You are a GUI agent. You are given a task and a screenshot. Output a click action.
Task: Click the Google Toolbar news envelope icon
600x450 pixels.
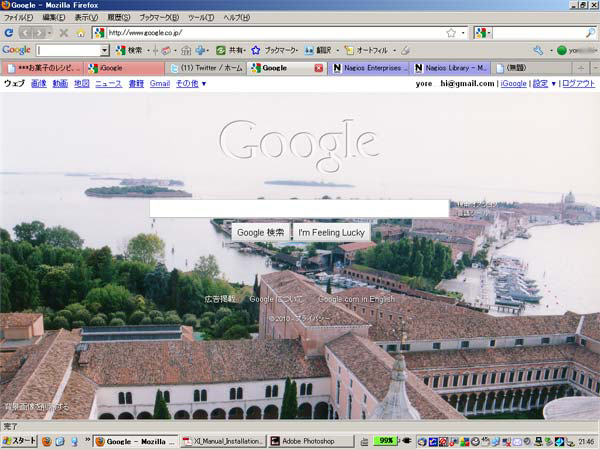point(166,51)
